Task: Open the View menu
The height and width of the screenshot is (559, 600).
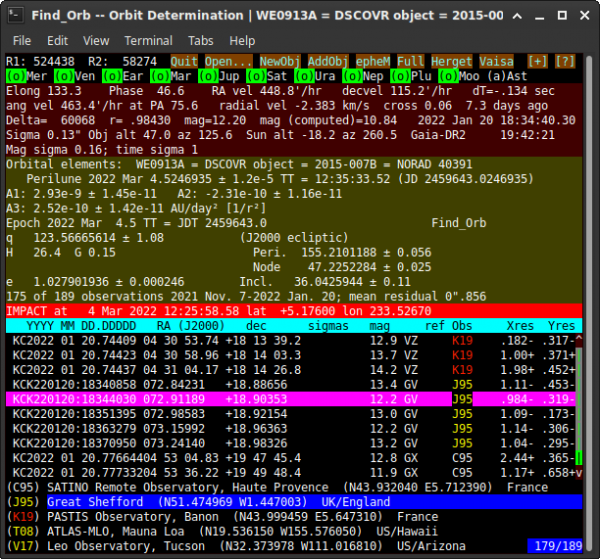Action: [96, 41]
